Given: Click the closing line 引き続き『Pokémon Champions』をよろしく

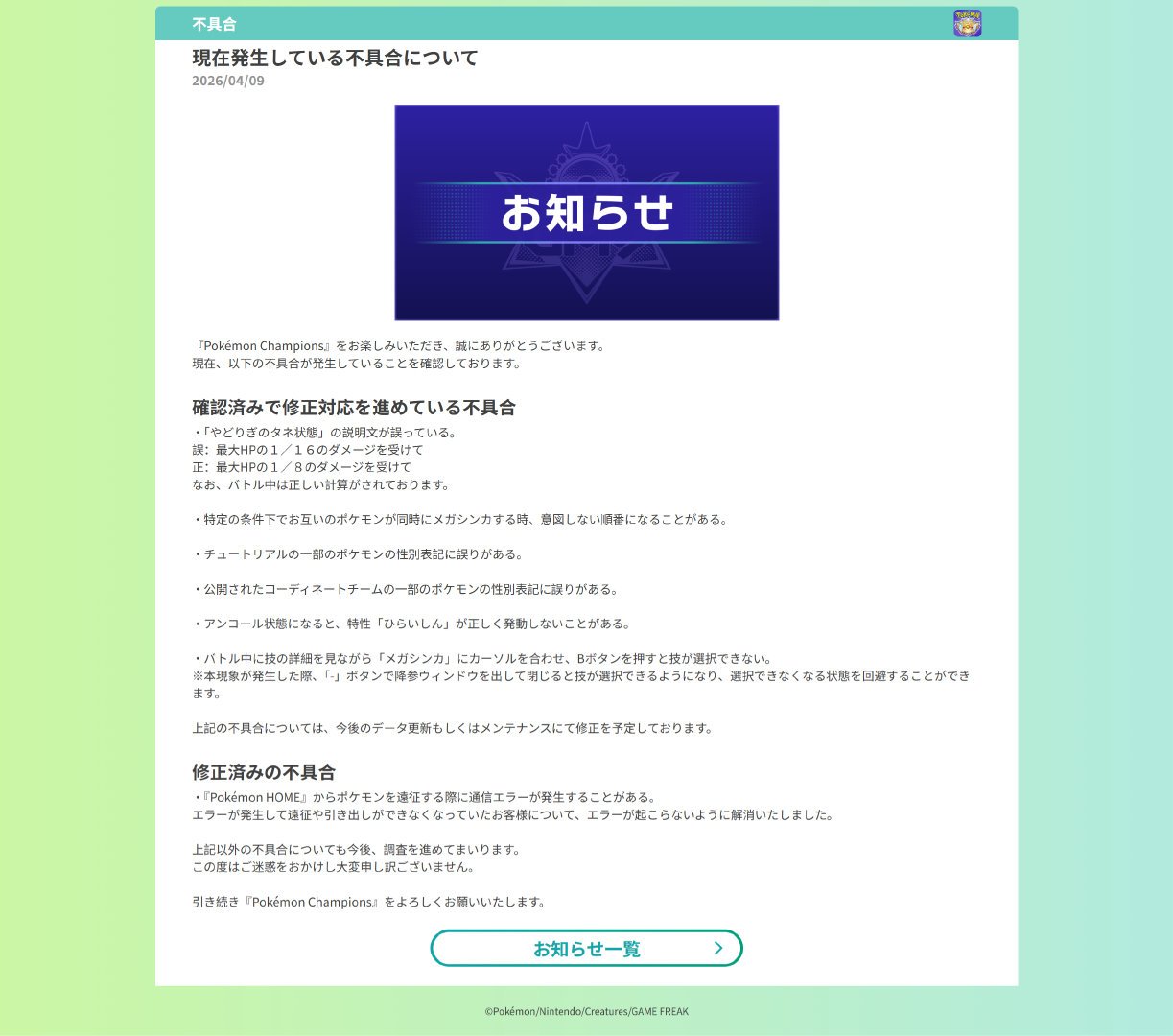Looking at the screenshot, I should tap(369, 902).
